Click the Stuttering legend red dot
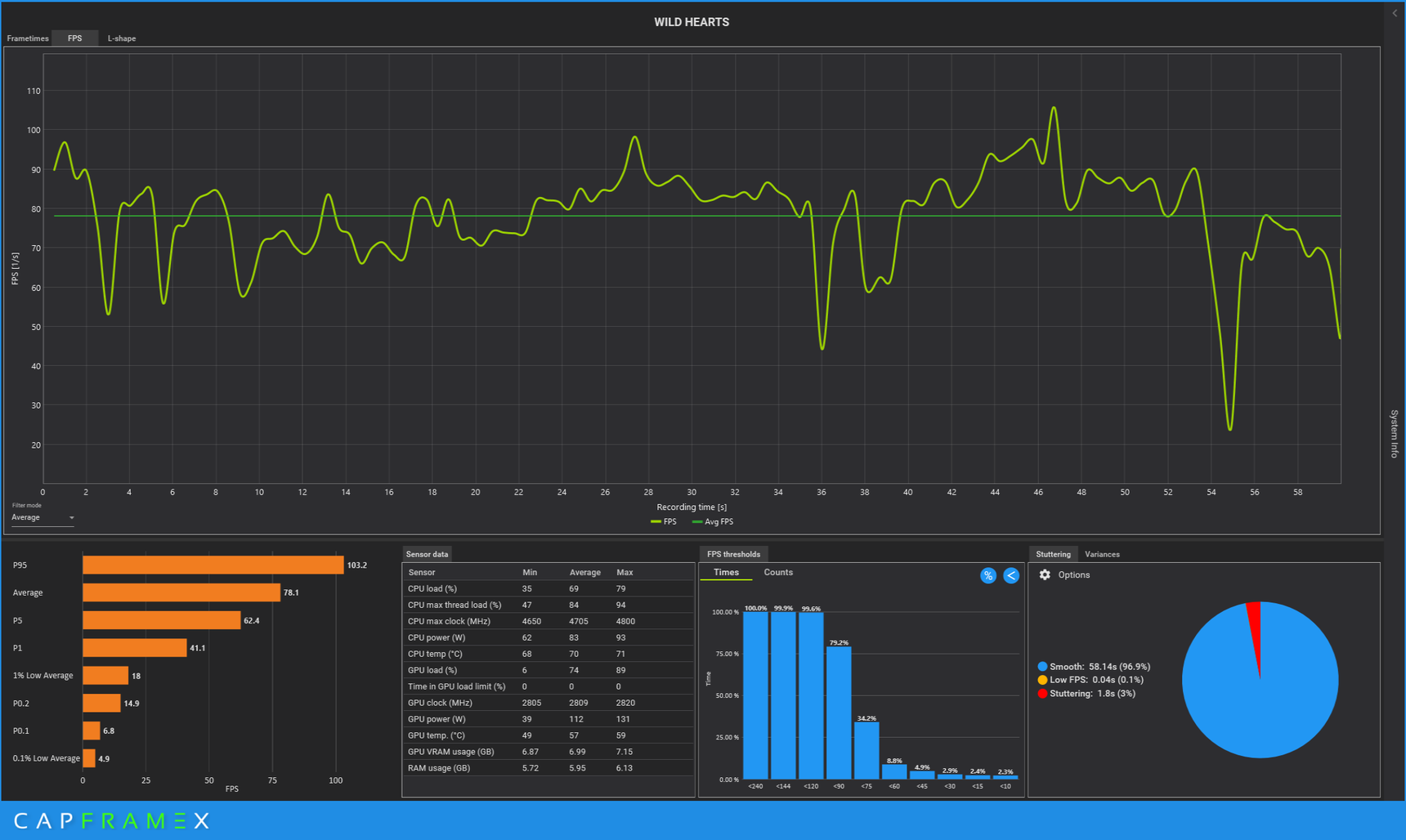The height and width of the screenshot is (840, 1406). pos(1042,694)
